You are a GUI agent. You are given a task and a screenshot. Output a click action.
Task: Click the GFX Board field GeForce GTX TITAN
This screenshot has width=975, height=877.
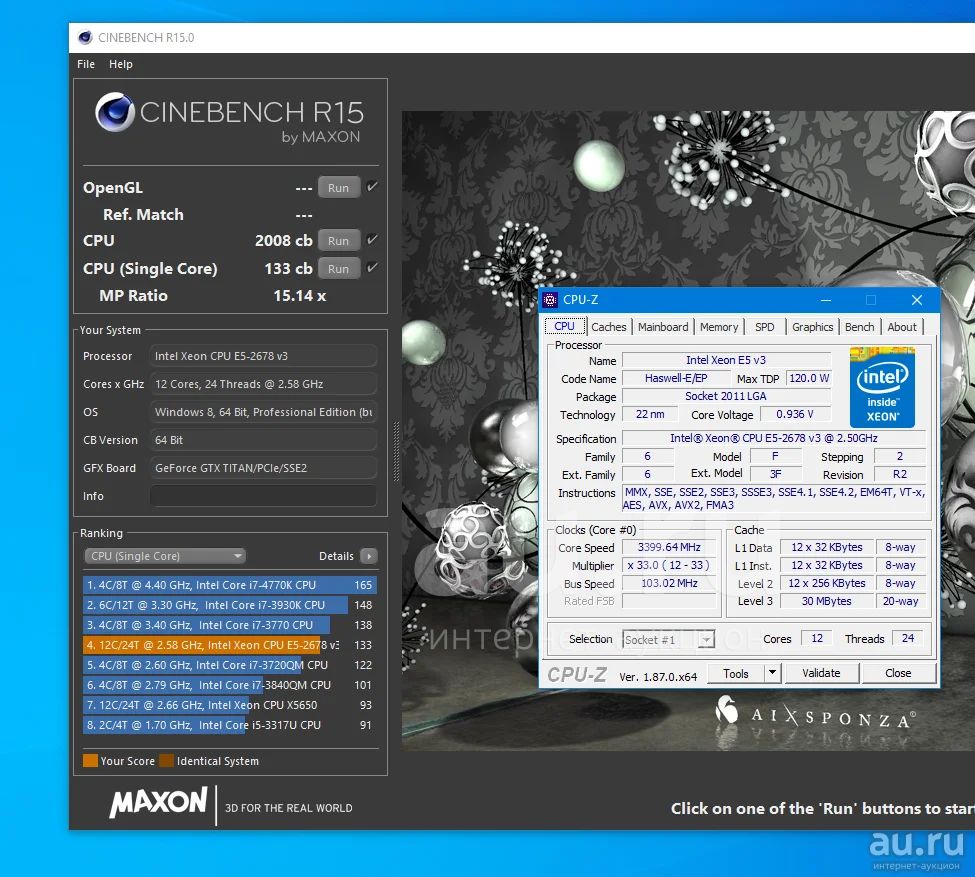click(x=263, y=468)
